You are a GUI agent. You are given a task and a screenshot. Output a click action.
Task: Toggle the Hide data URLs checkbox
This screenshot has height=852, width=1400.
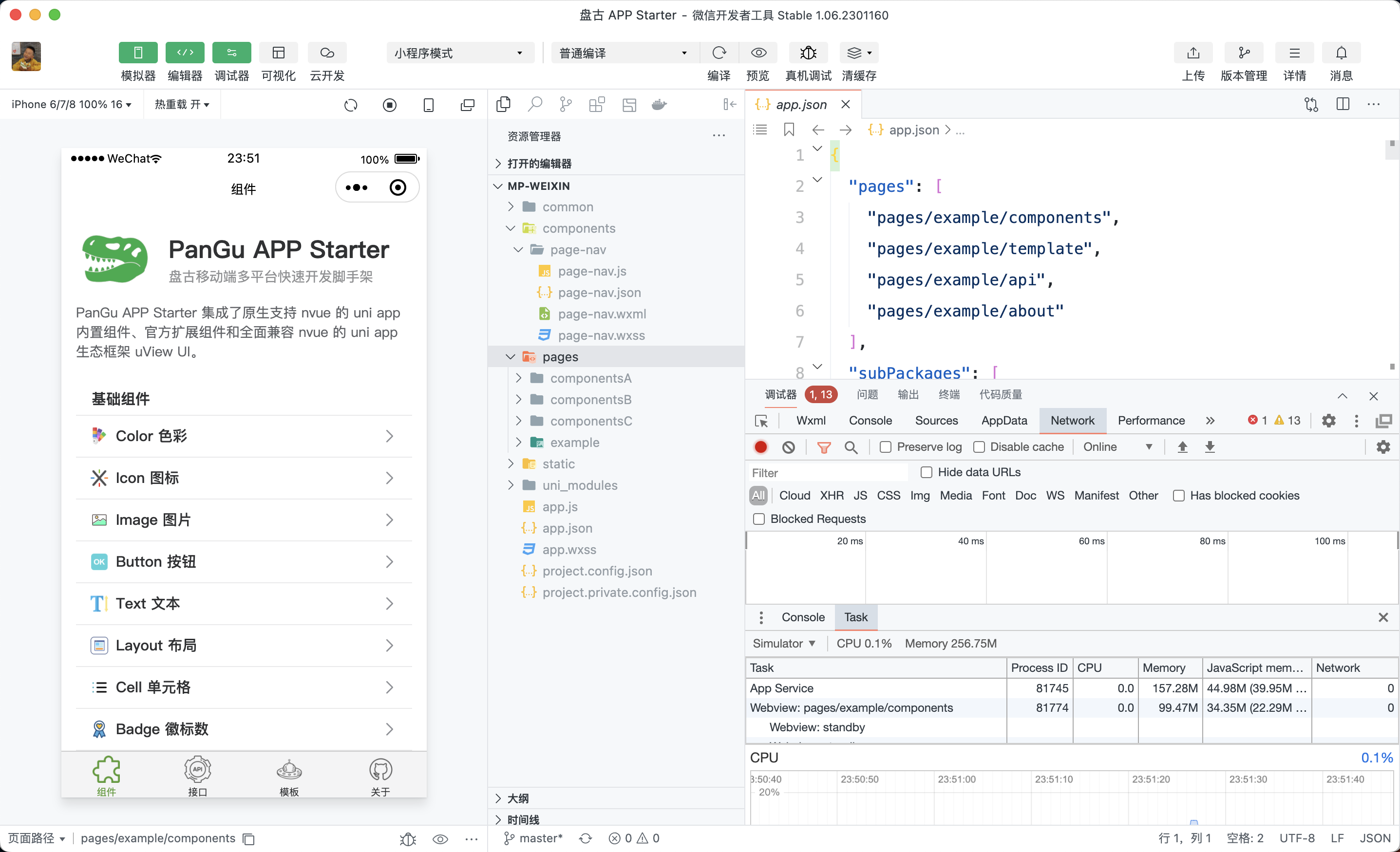tap(927, 472)
